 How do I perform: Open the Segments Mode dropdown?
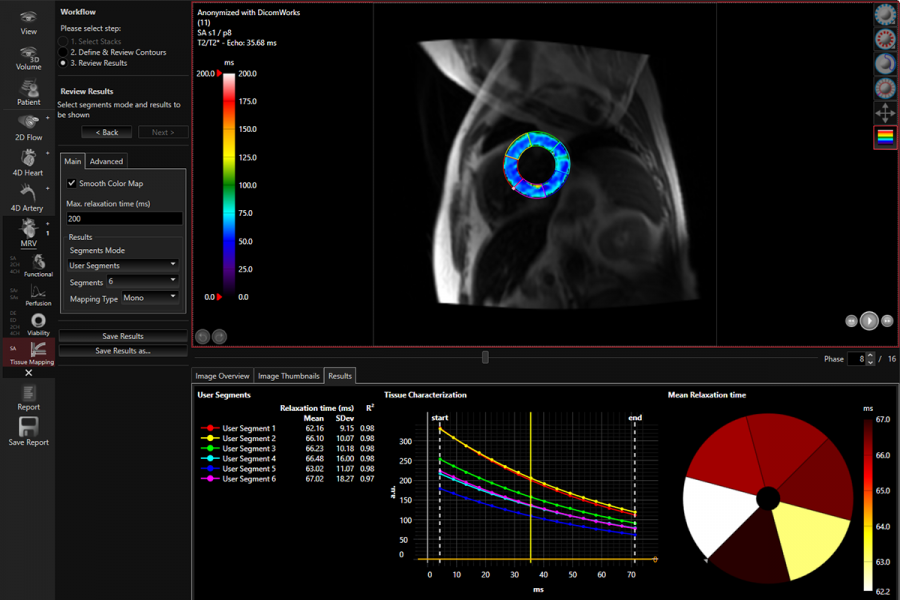click(123, 265)
